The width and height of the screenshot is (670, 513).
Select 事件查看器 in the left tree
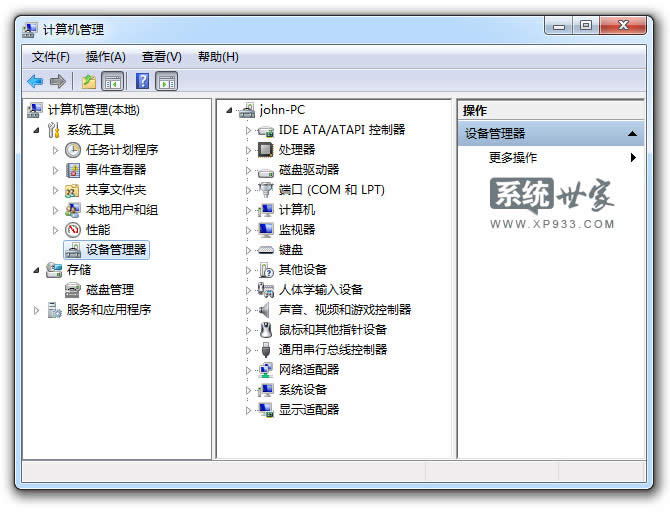(115, 170)
